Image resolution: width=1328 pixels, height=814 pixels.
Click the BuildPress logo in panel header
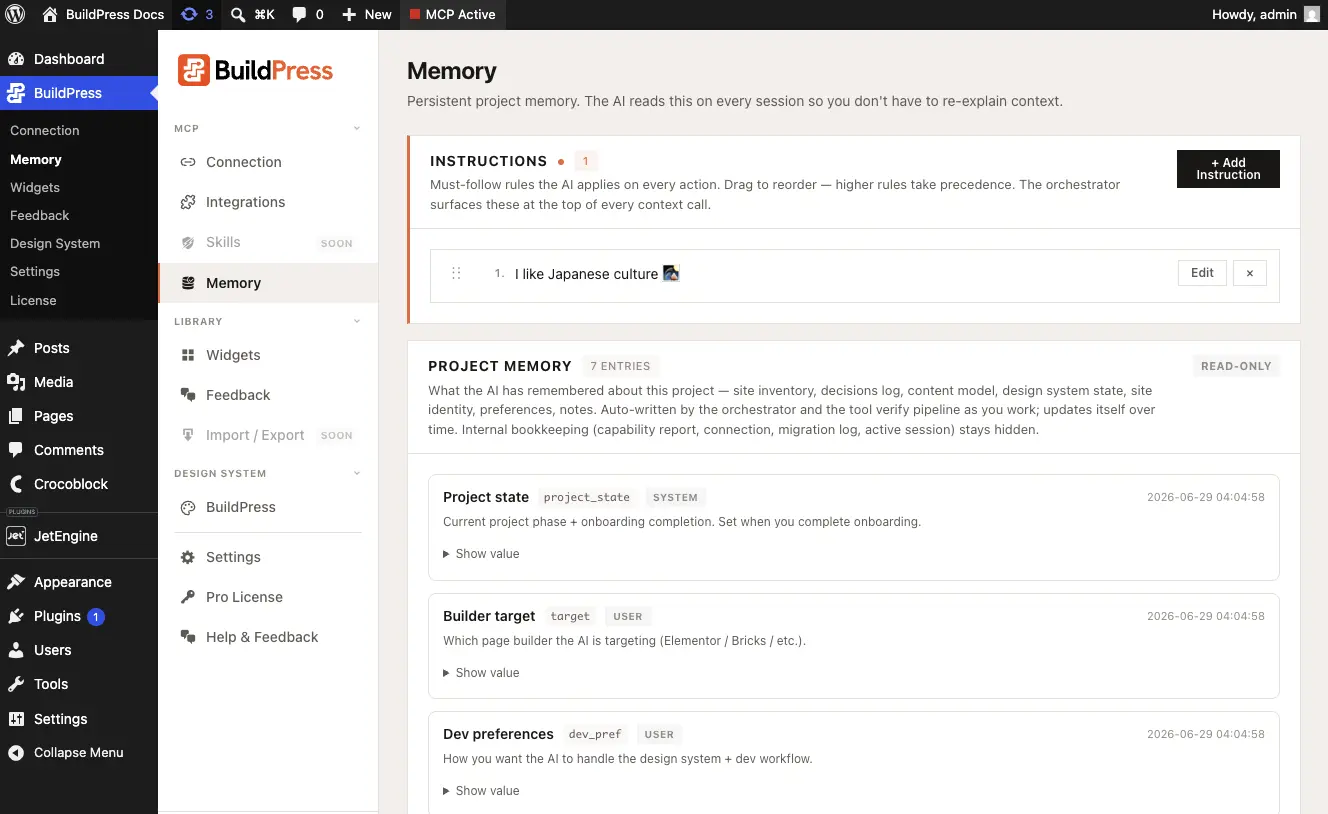click(256, 71)
